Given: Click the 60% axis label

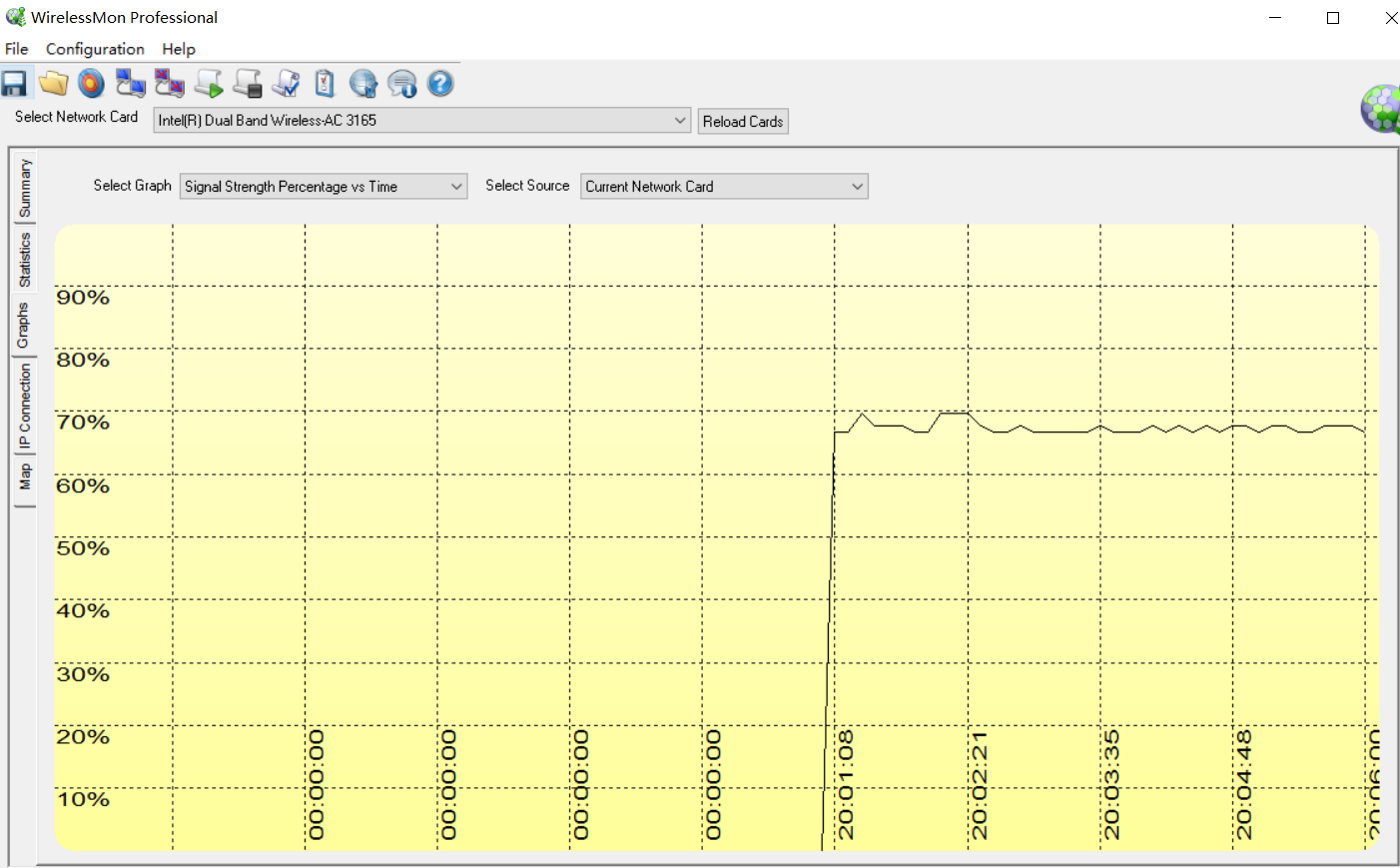Looking at the screenshot, I should [83, 486].
